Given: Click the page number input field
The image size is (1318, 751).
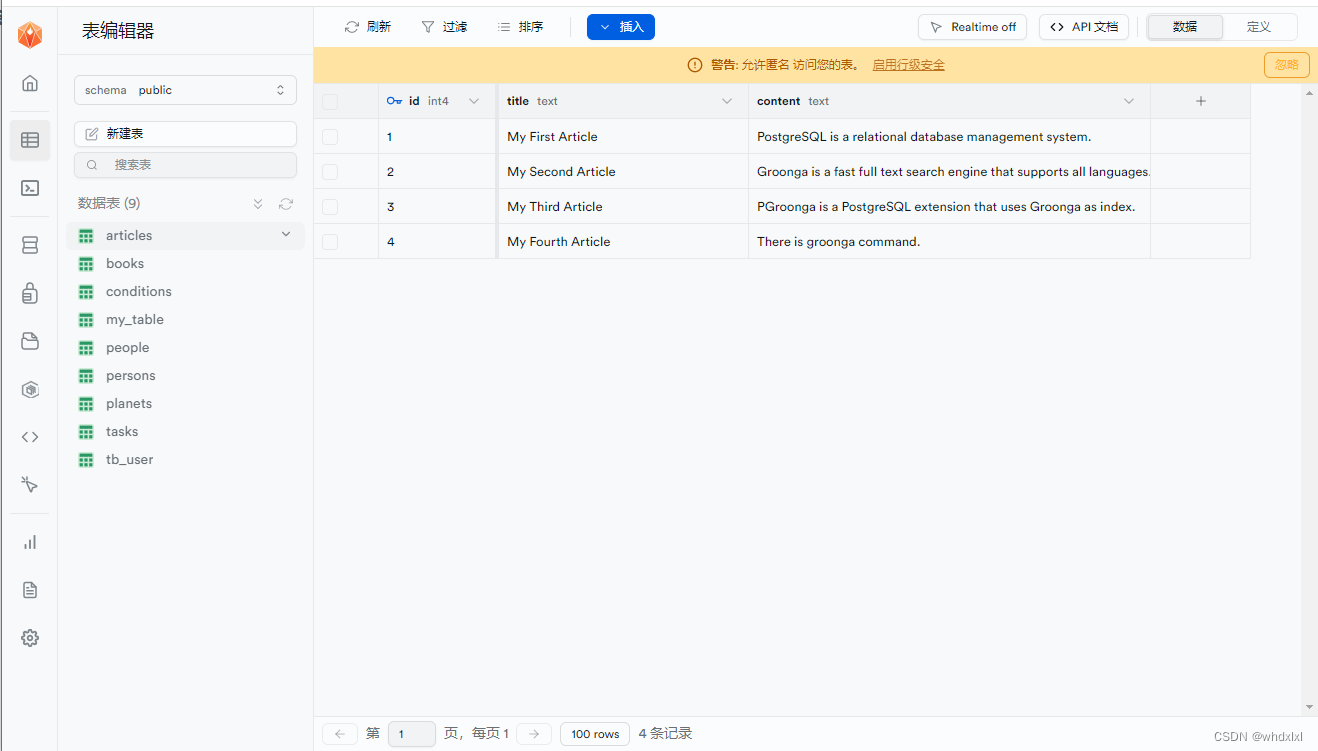Looking at the screenshot, I should click(411, 733).
